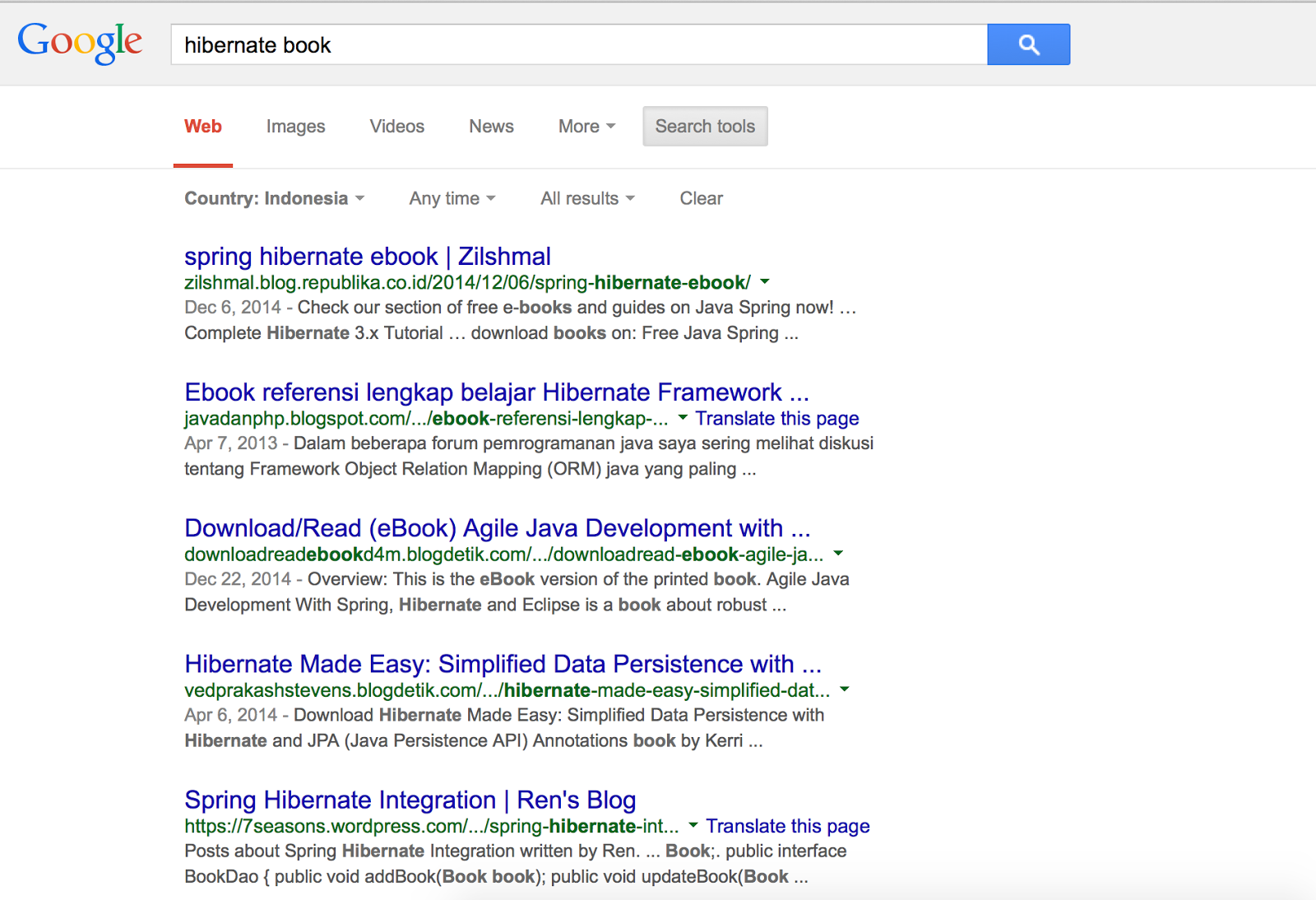Click the 'Posts about Spring Hibernate Integration' snippet
Image resolution: width=1316 pixels, height=900 pixels.
click(x=516, y=863)
